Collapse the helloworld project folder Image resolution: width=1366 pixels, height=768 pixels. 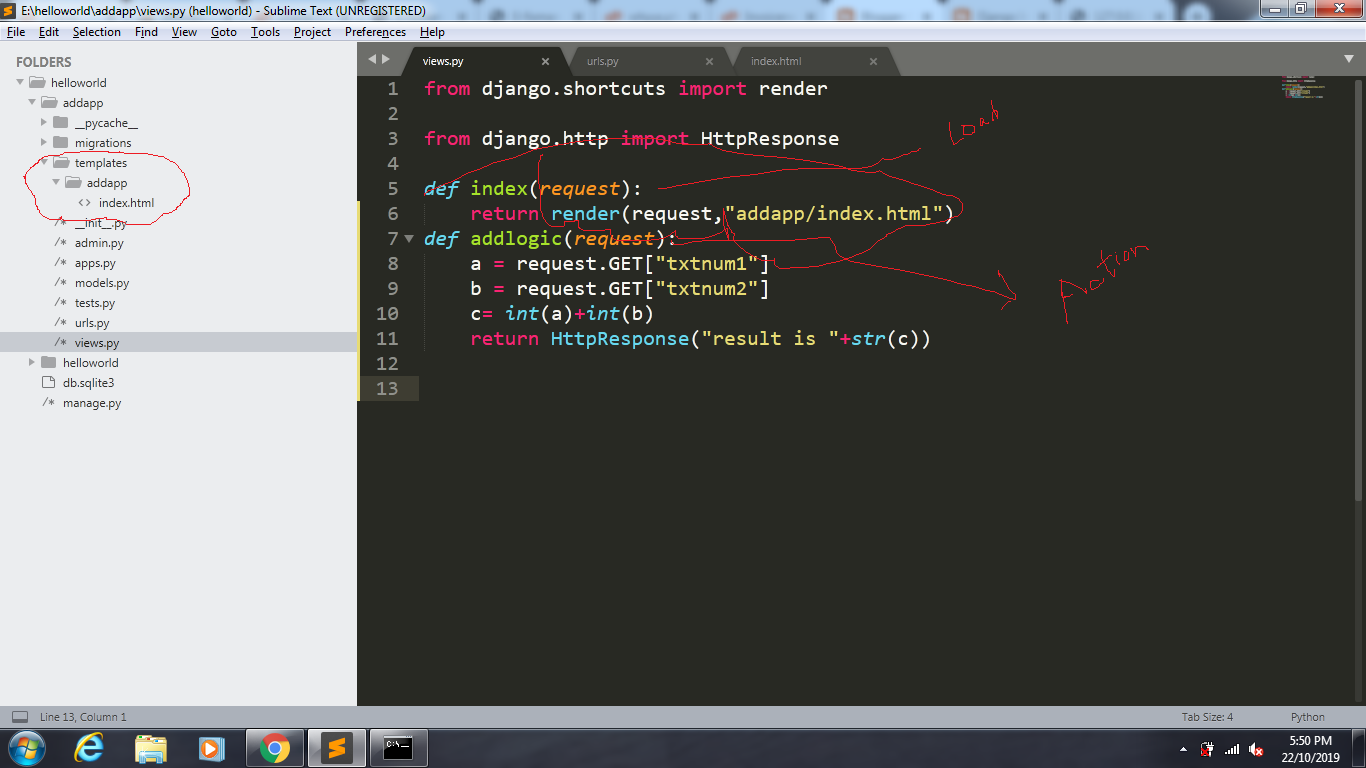20,82
